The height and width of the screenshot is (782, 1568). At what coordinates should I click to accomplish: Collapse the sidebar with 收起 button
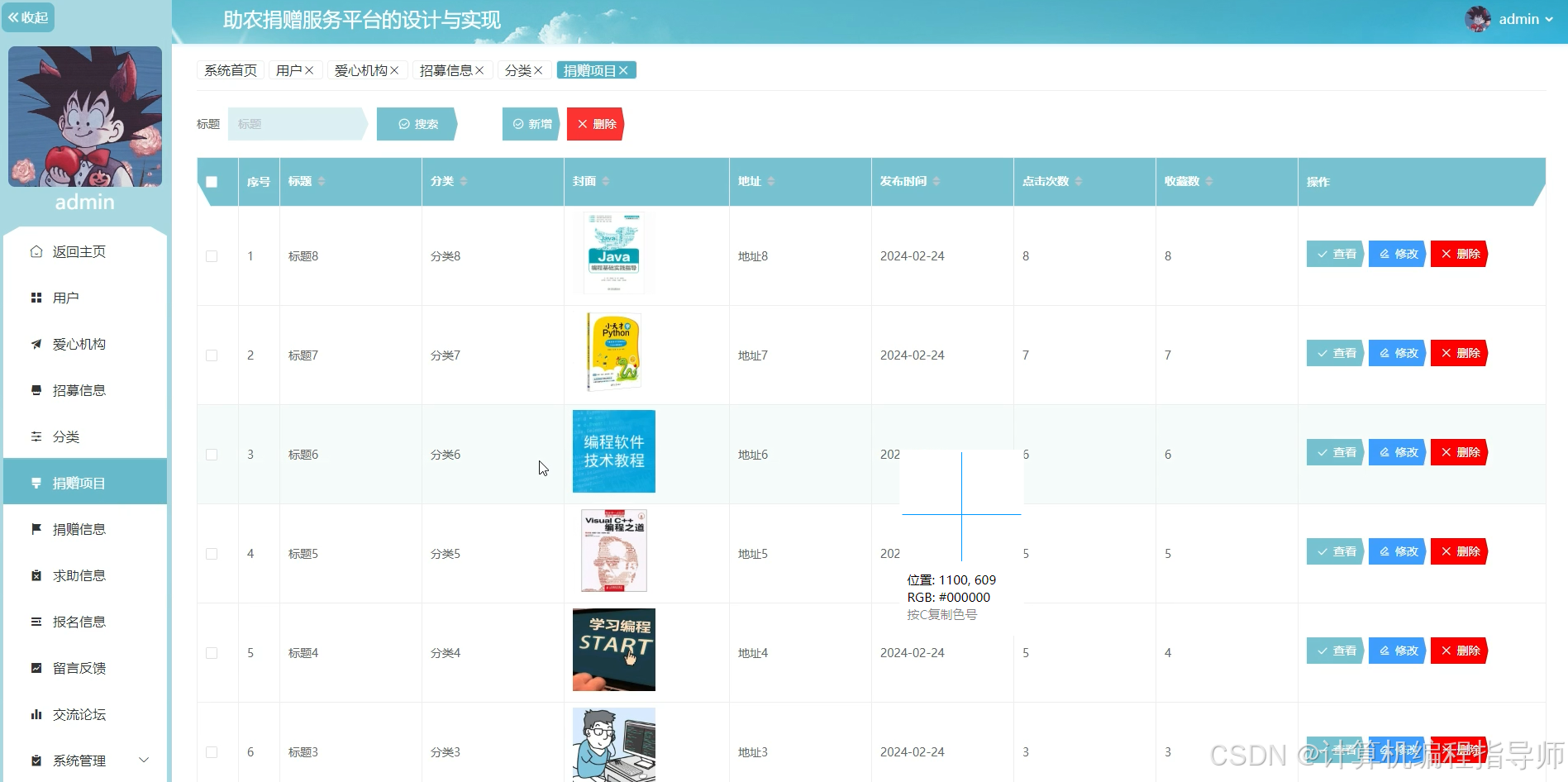[x=28, y=17]
